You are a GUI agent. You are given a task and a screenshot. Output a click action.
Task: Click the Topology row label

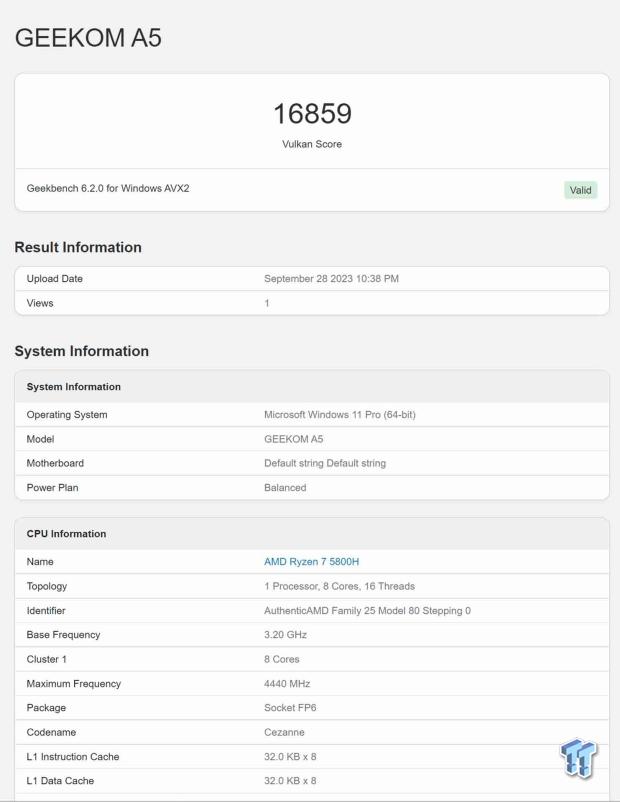(47, 586)
